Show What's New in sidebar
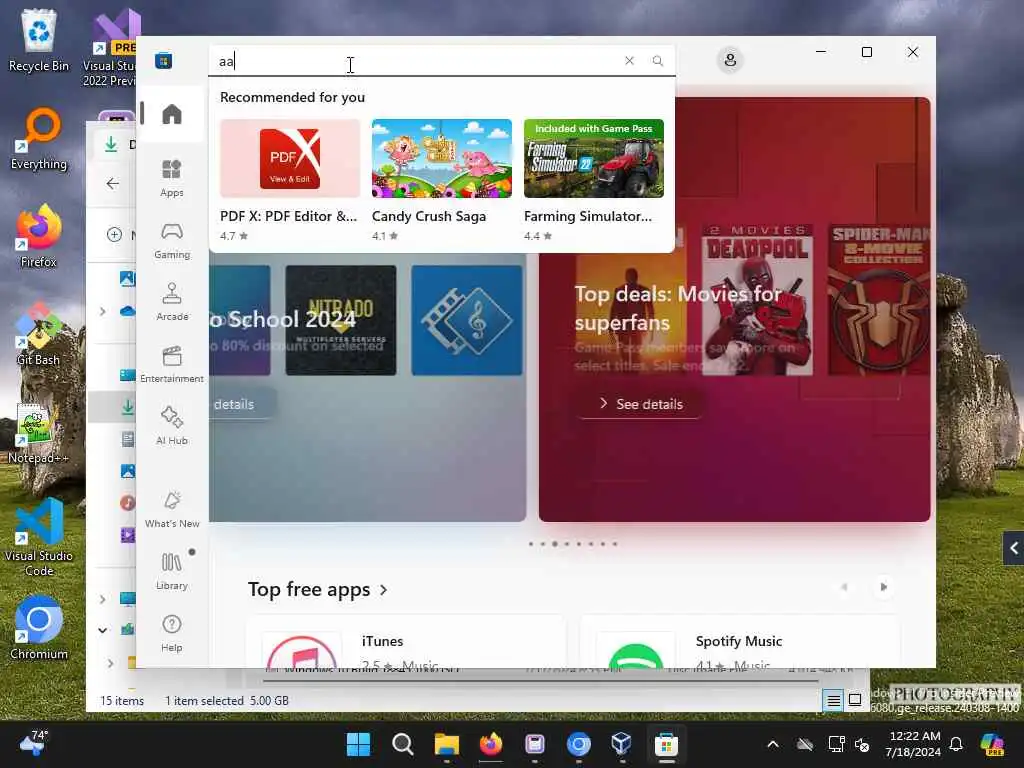 tap(172, 509)
